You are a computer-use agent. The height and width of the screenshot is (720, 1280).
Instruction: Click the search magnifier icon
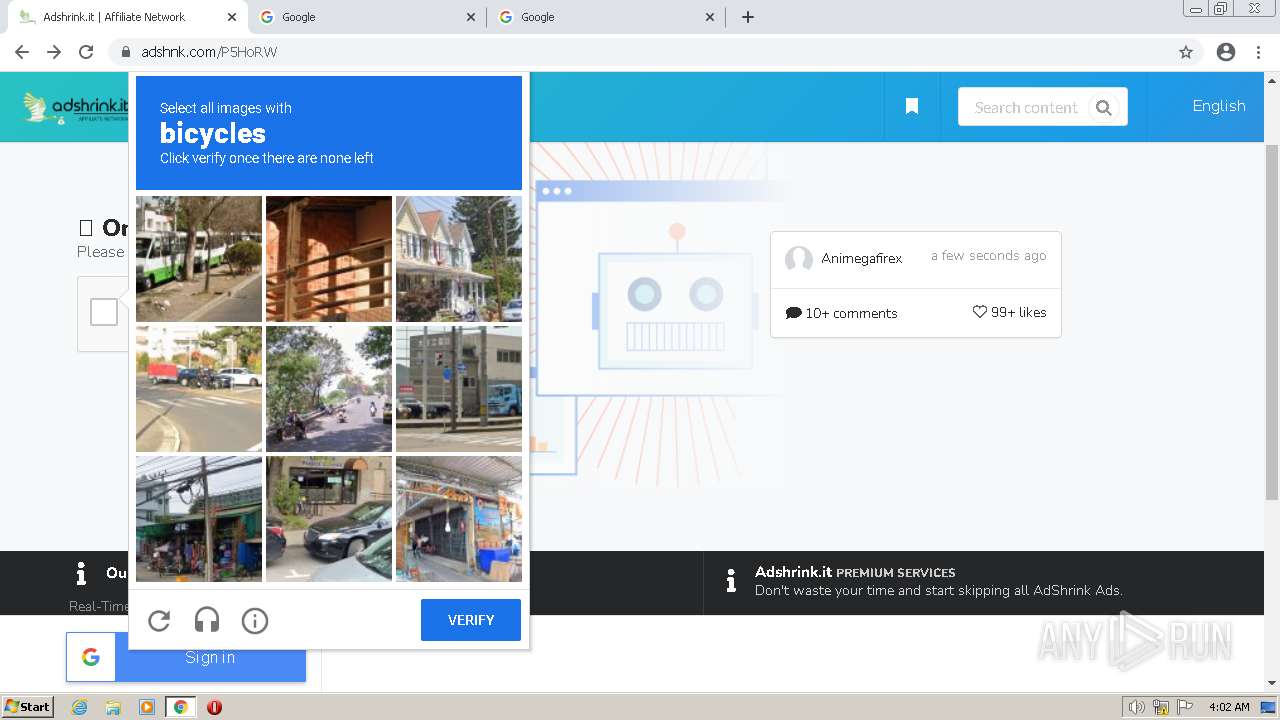point(1104,107)
